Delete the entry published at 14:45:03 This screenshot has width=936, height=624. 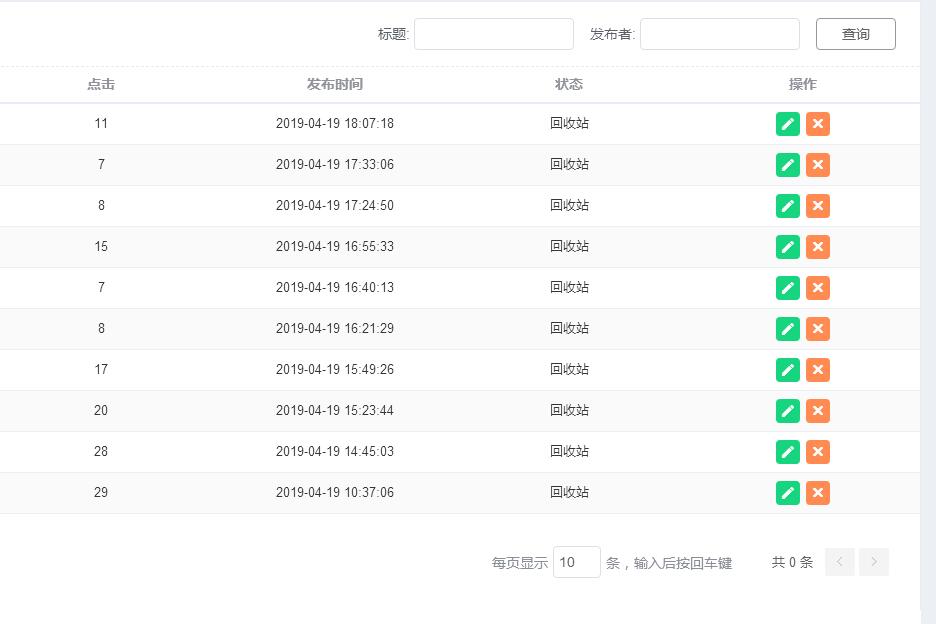(x=818, y=452)
